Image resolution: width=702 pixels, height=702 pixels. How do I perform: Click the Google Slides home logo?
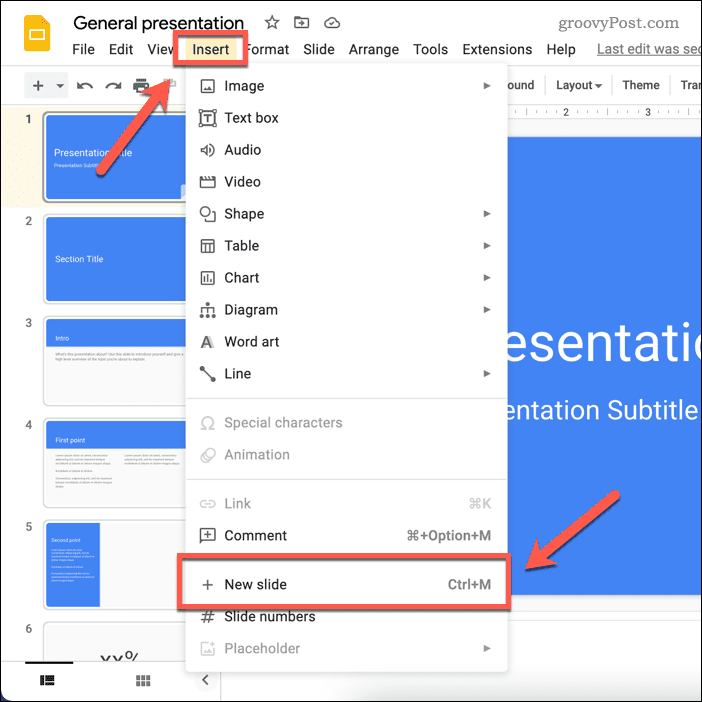coord(37,34)
